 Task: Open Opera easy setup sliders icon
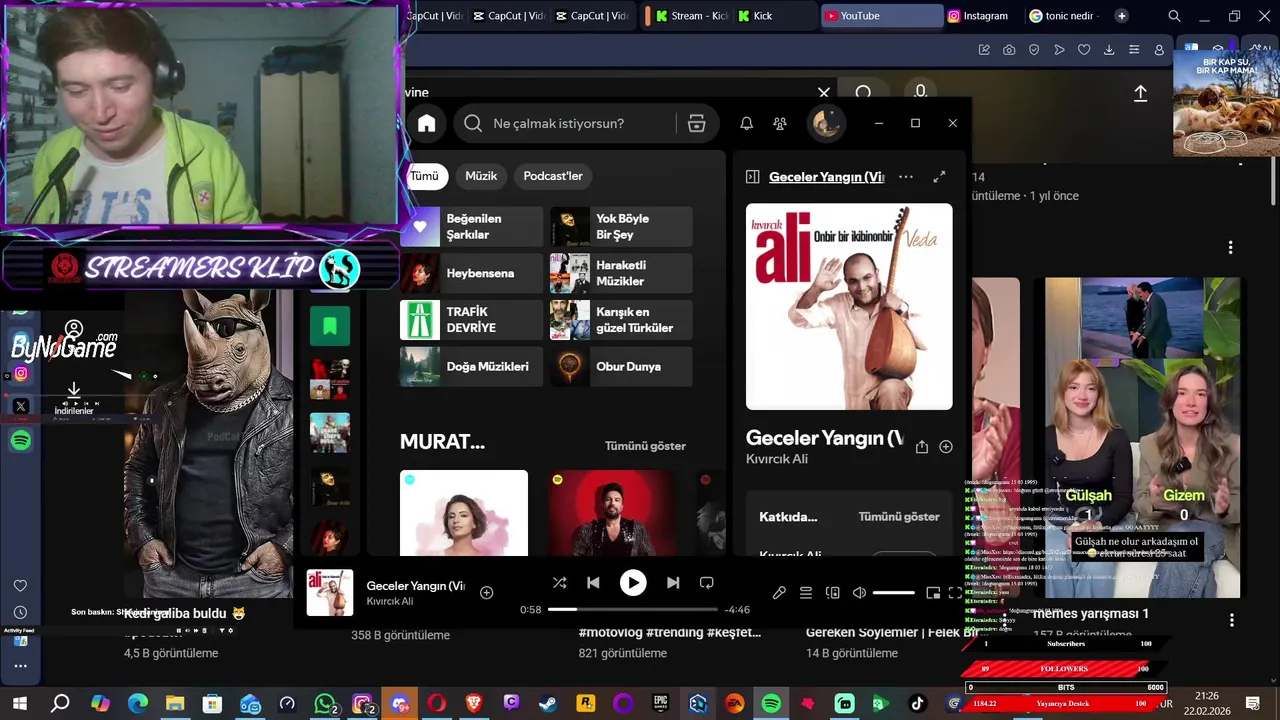[x=1134, y=50]
